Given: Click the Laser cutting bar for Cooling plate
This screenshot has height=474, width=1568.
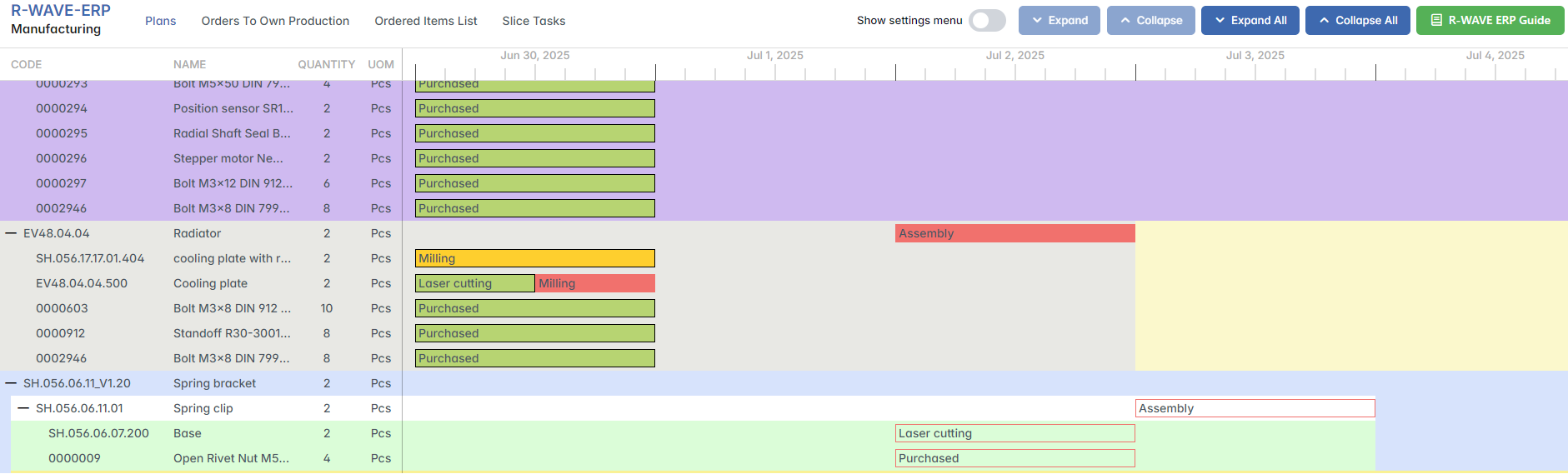Looking at the screenshot, I should point(475,283).
